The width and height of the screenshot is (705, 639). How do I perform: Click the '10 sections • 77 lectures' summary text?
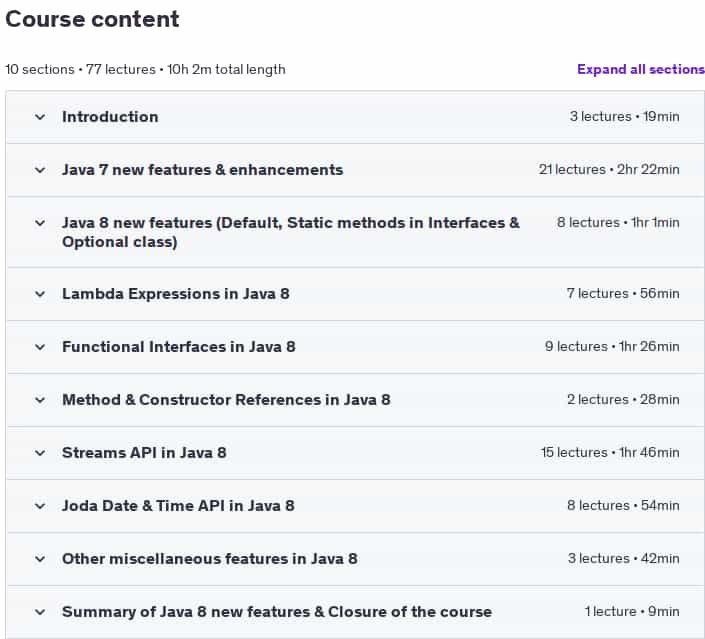(145, 70)
